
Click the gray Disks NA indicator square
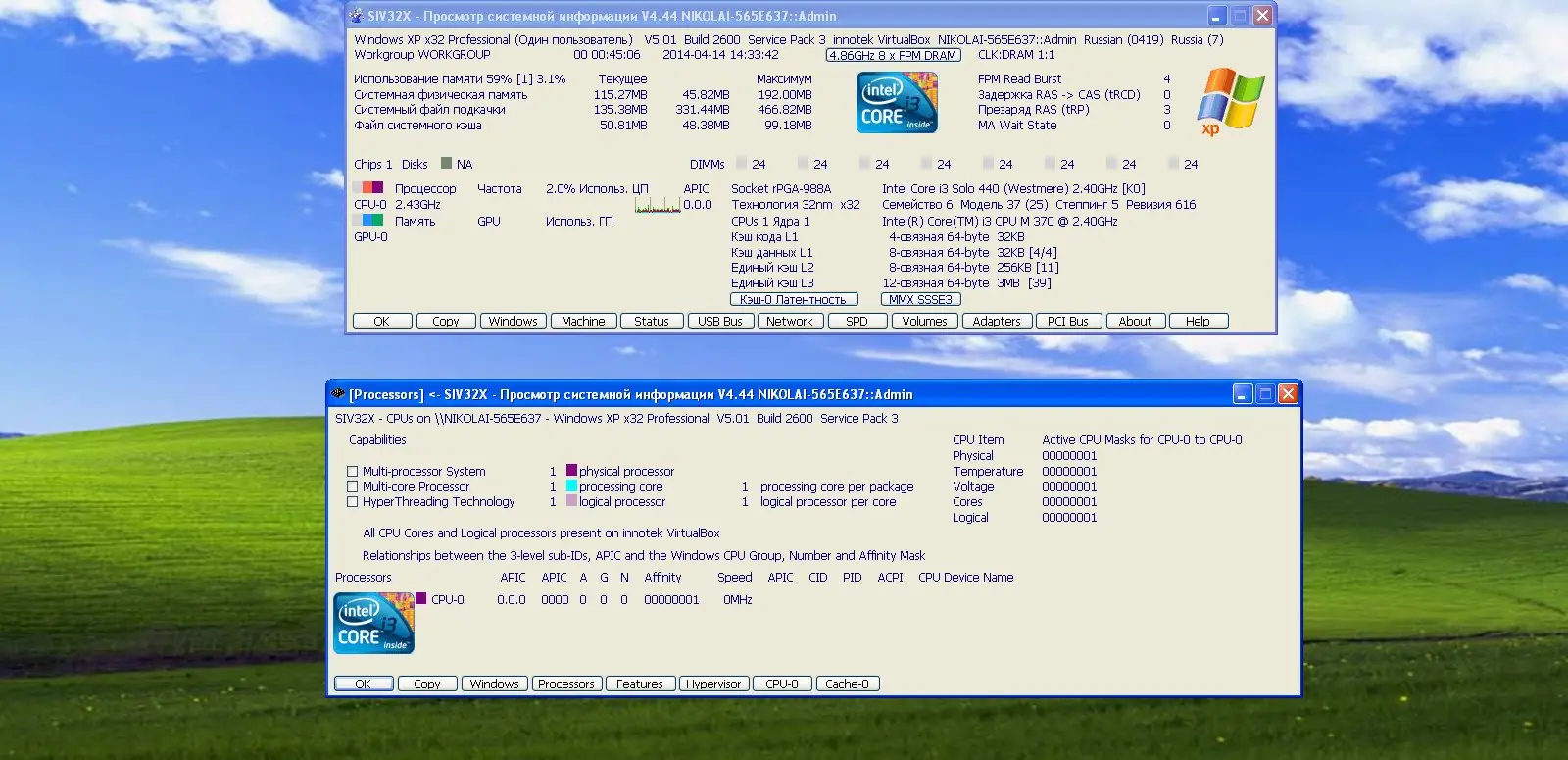446,164
